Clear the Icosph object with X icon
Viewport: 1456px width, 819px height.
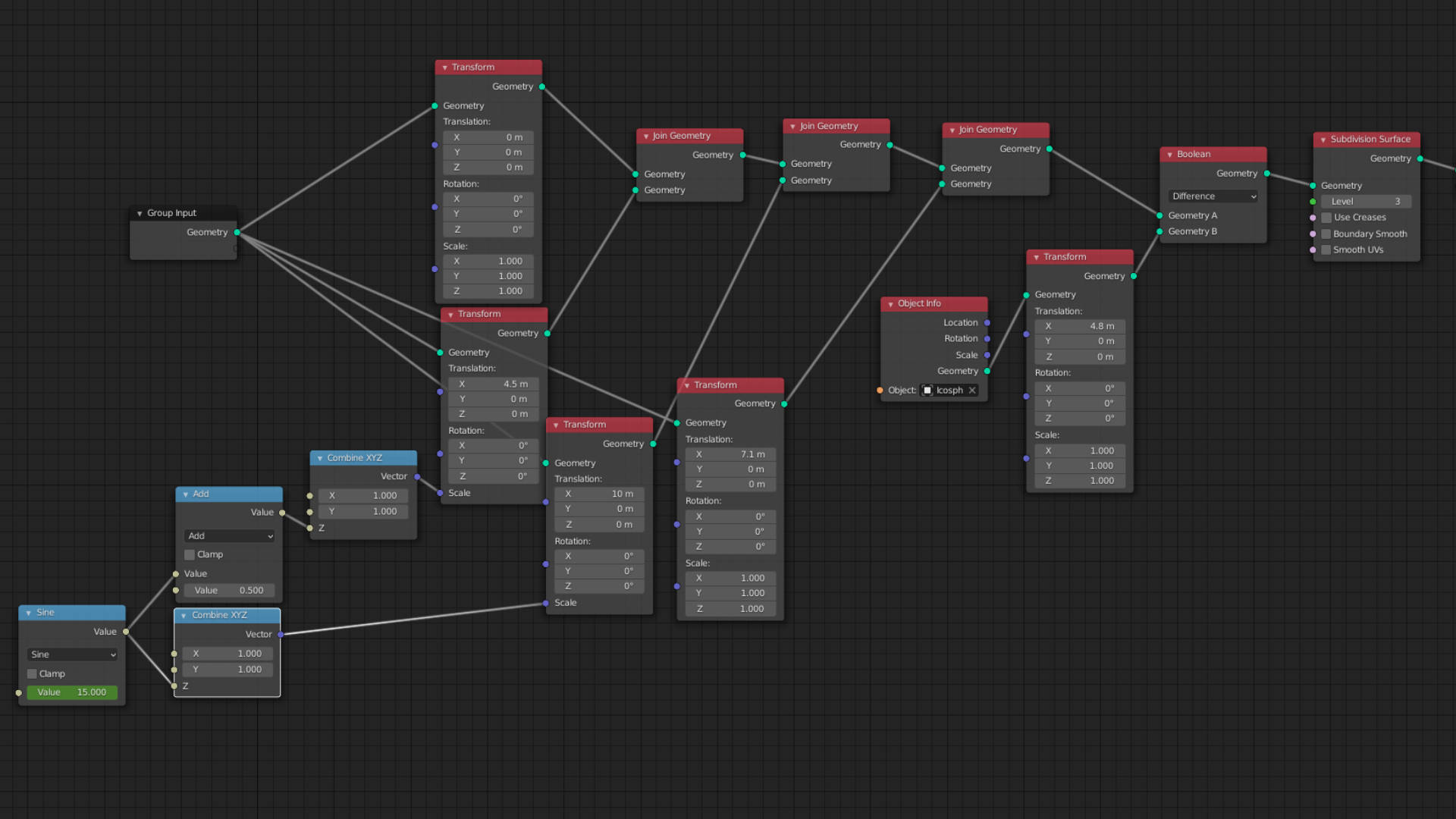[972, 391]
